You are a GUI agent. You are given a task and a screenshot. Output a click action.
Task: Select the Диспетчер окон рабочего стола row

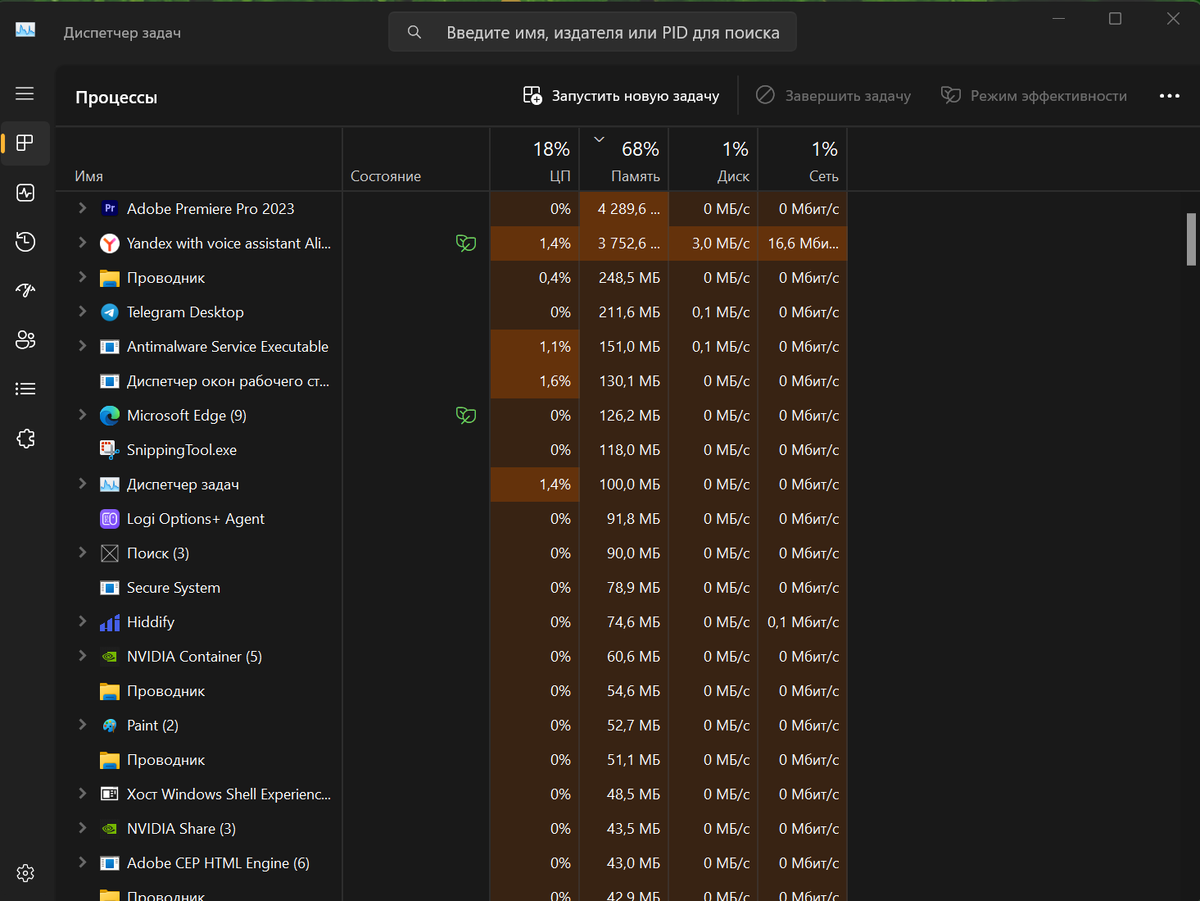pos(452,381)
